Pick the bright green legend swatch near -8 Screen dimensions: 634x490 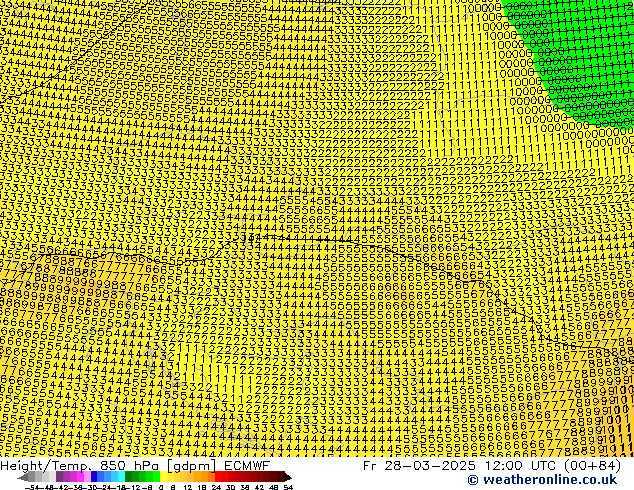[156, 477]
